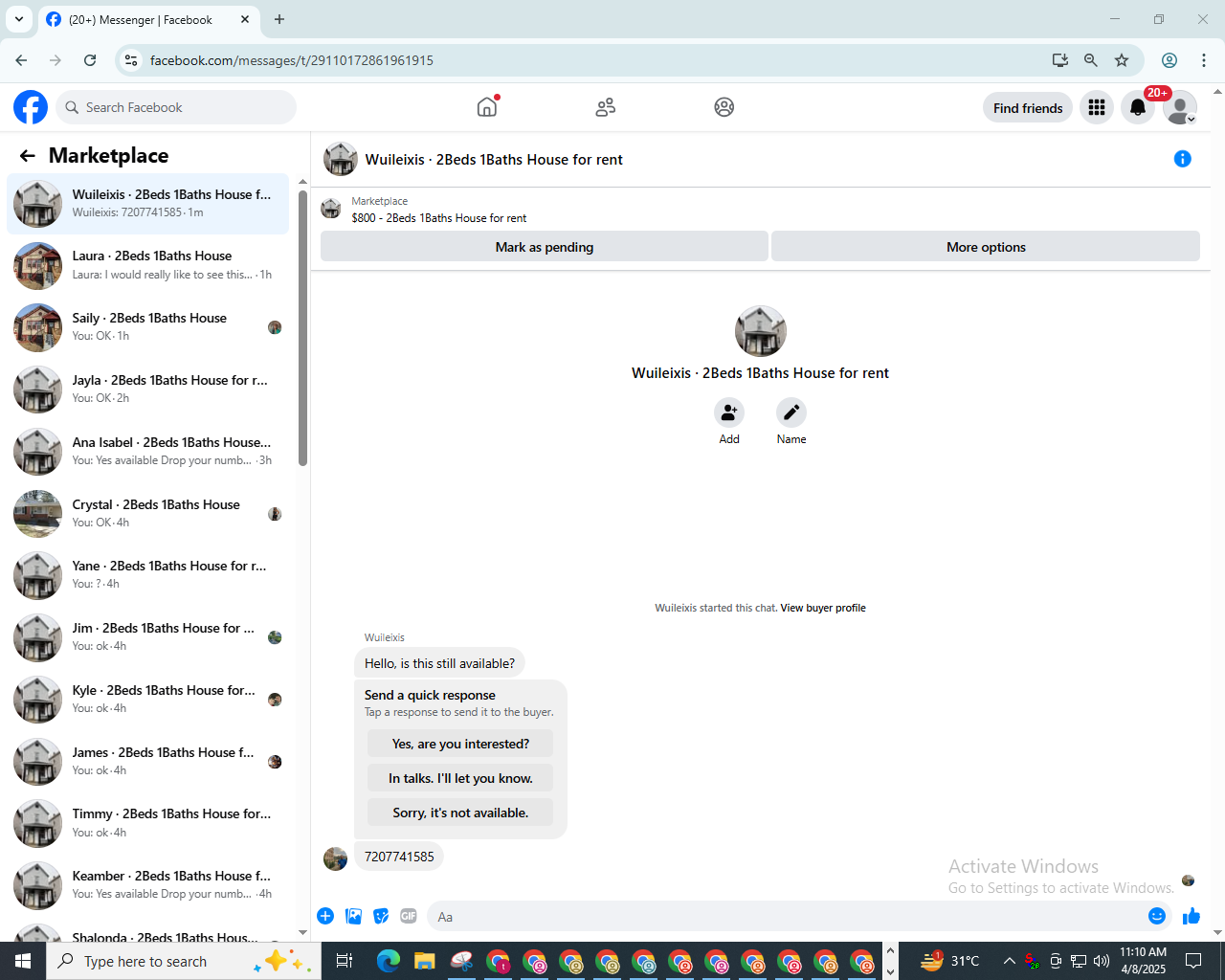
Task: Click Windows taskbar search box
Action: 184,961
